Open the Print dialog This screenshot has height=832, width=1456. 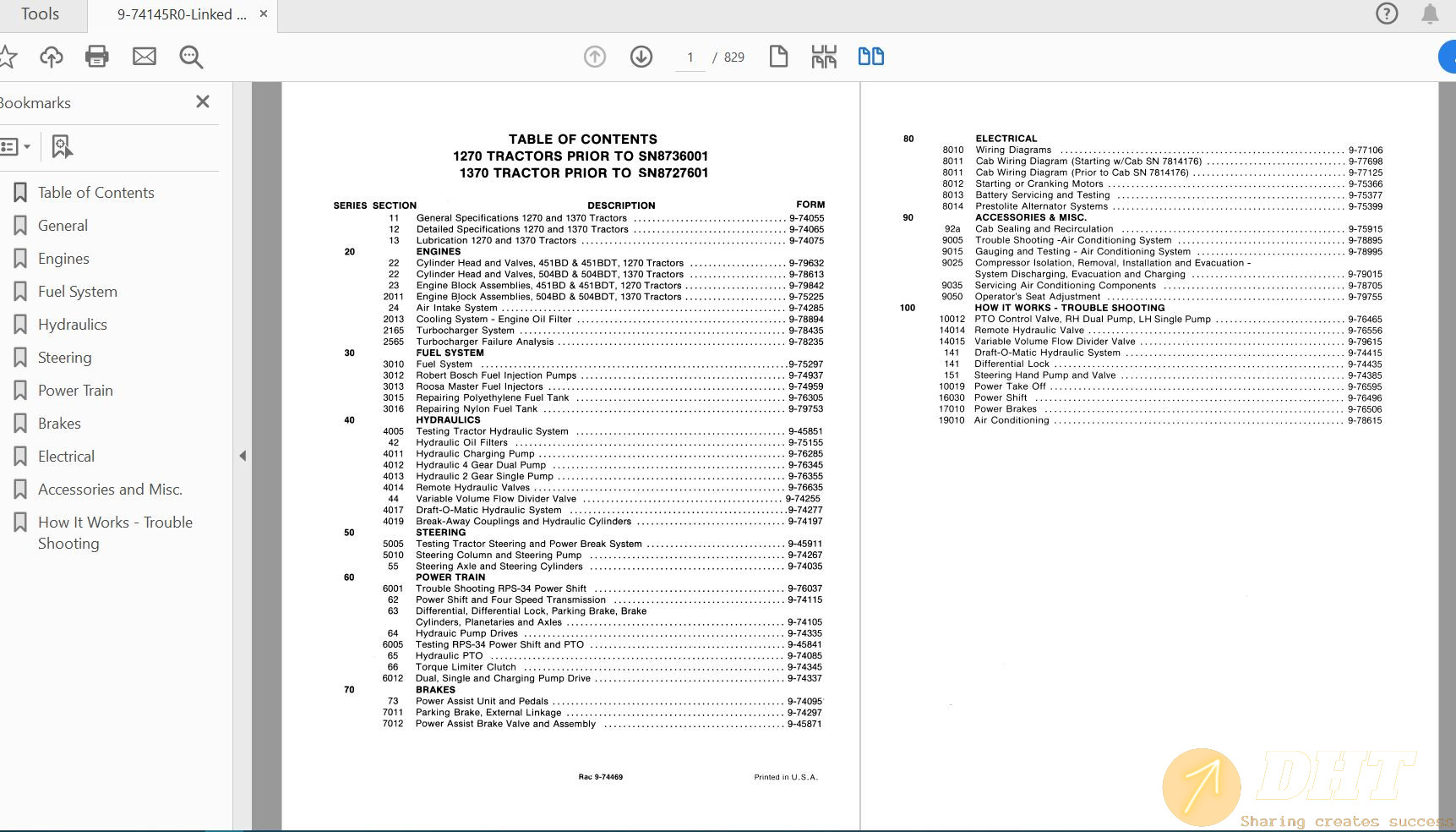point(96,56)
